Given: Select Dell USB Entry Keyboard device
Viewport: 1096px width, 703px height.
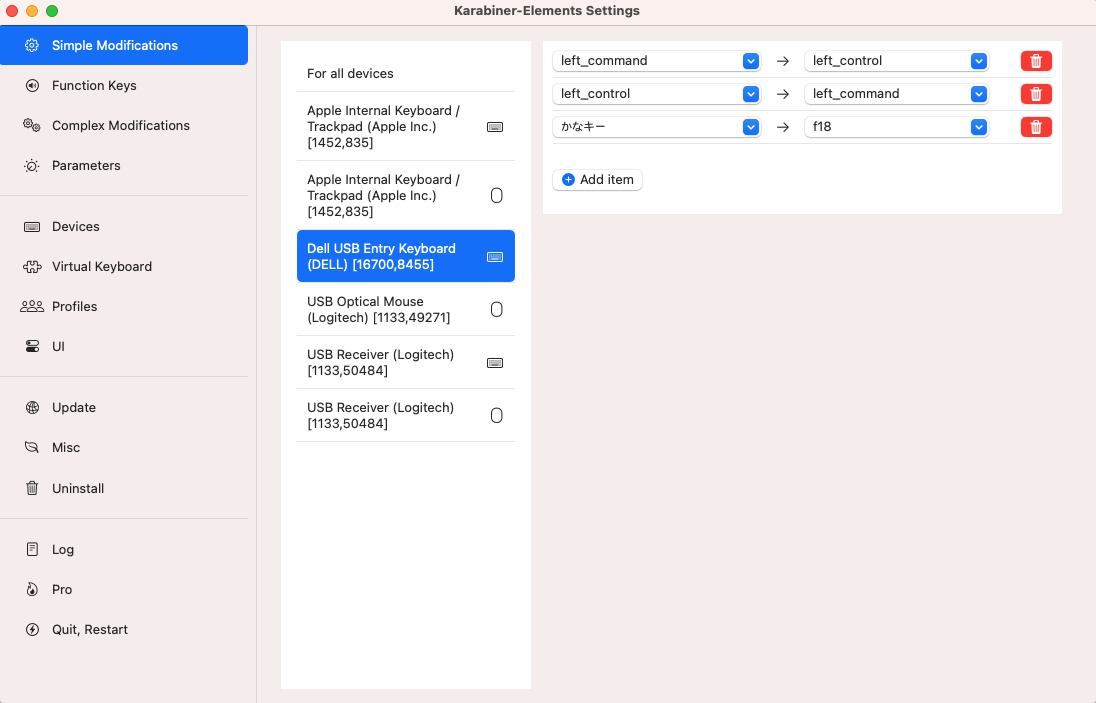Looking at the screenshot, I should tap(405, 256).
